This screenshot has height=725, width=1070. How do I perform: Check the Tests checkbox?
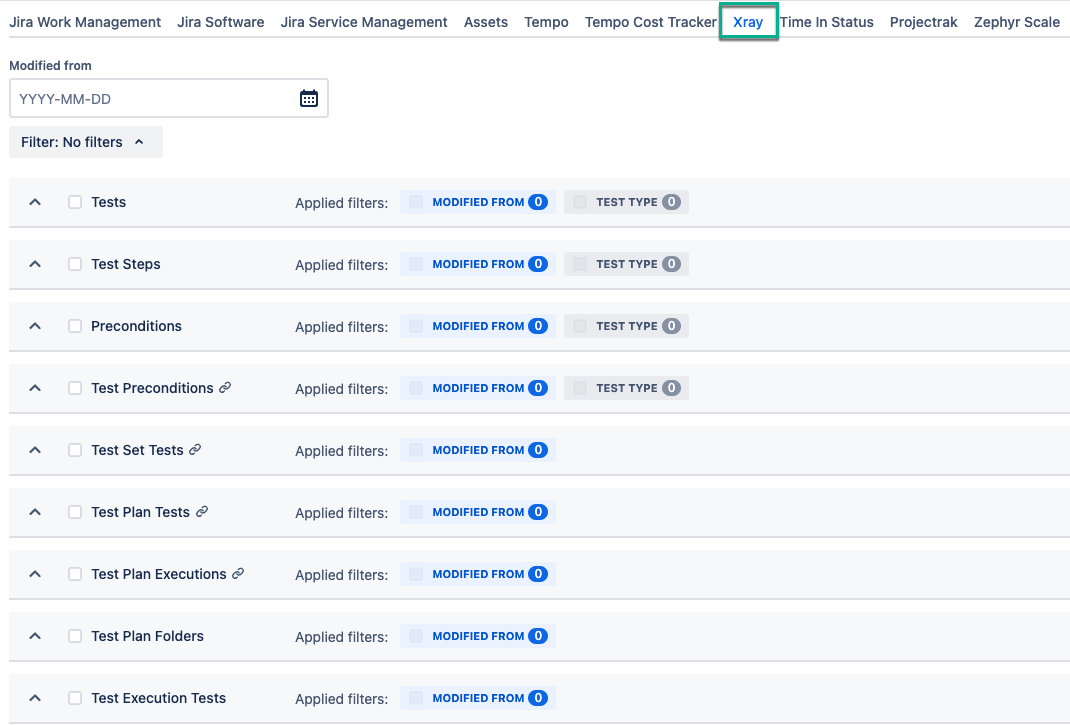pos(75,202)
